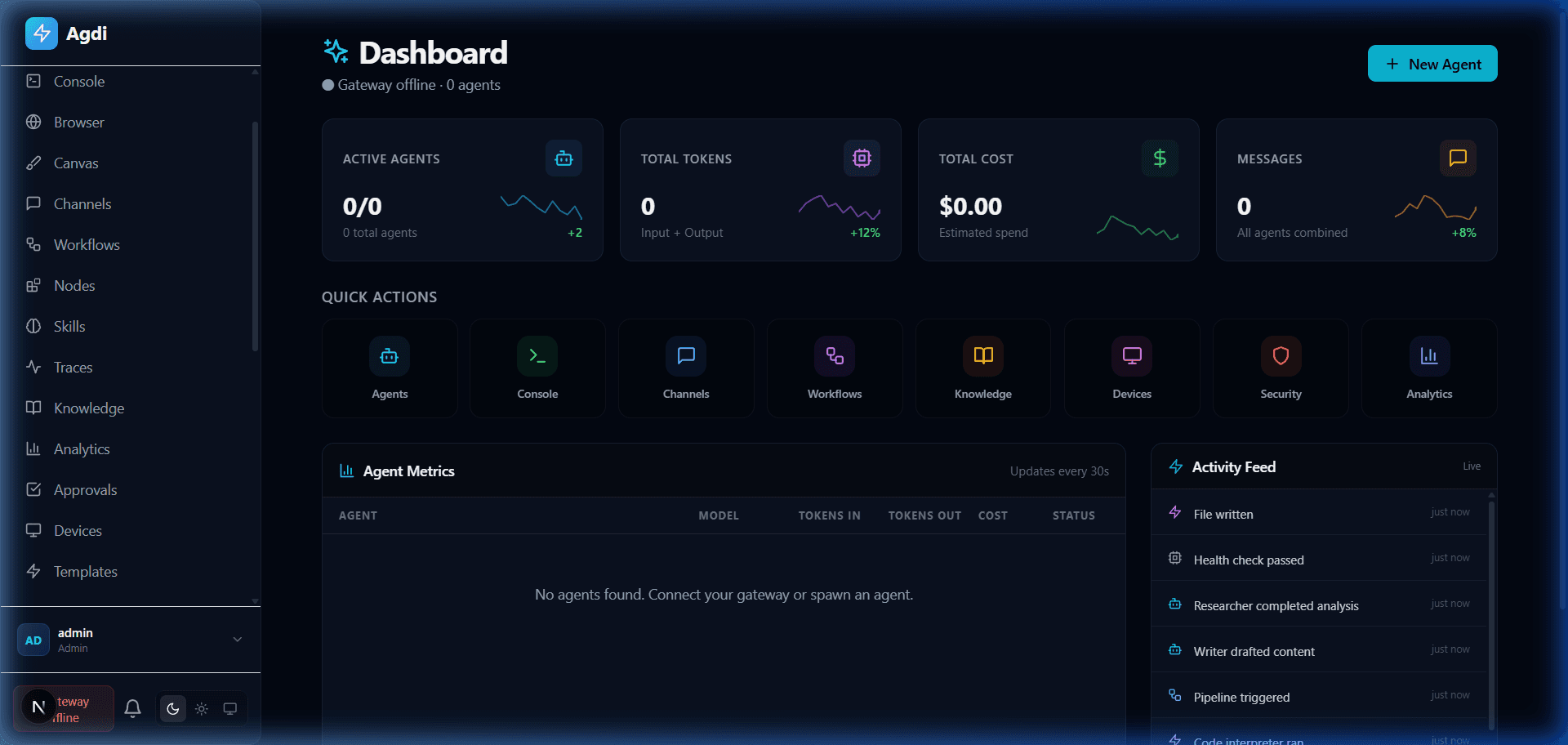Click the New Agent button
Image resolution: width=1568 pixels, height=745 pixels.
(x=1432, y=63)
